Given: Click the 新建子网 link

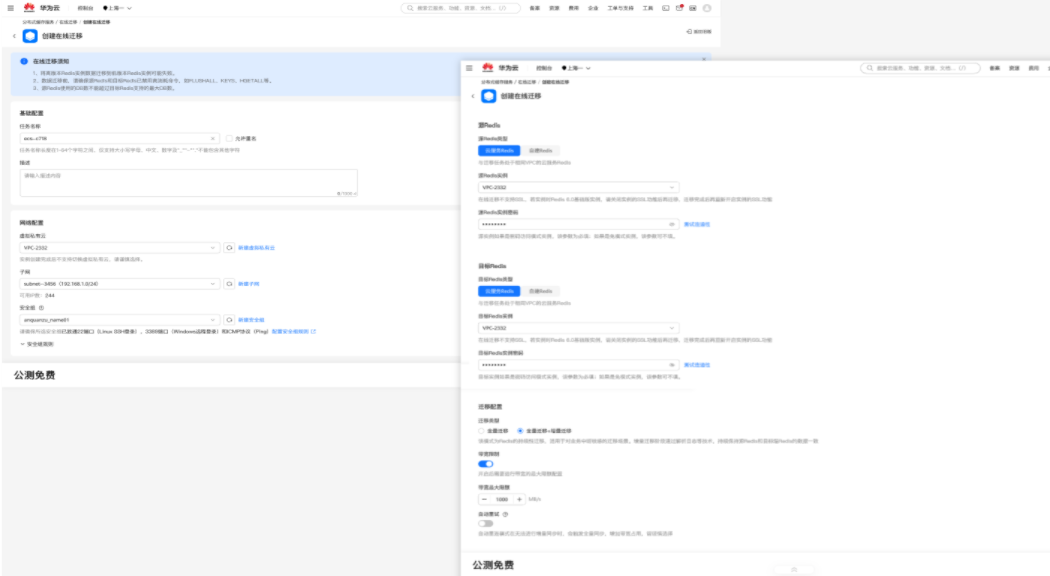Looking at the screenshot, I should pyautogui.click(x=248, y=284).
